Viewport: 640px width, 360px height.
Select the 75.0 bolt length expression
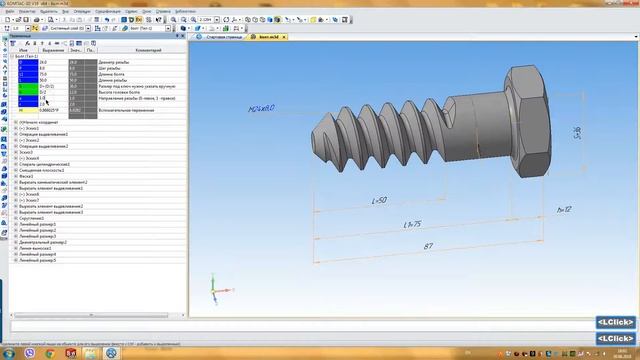(53, 74)
